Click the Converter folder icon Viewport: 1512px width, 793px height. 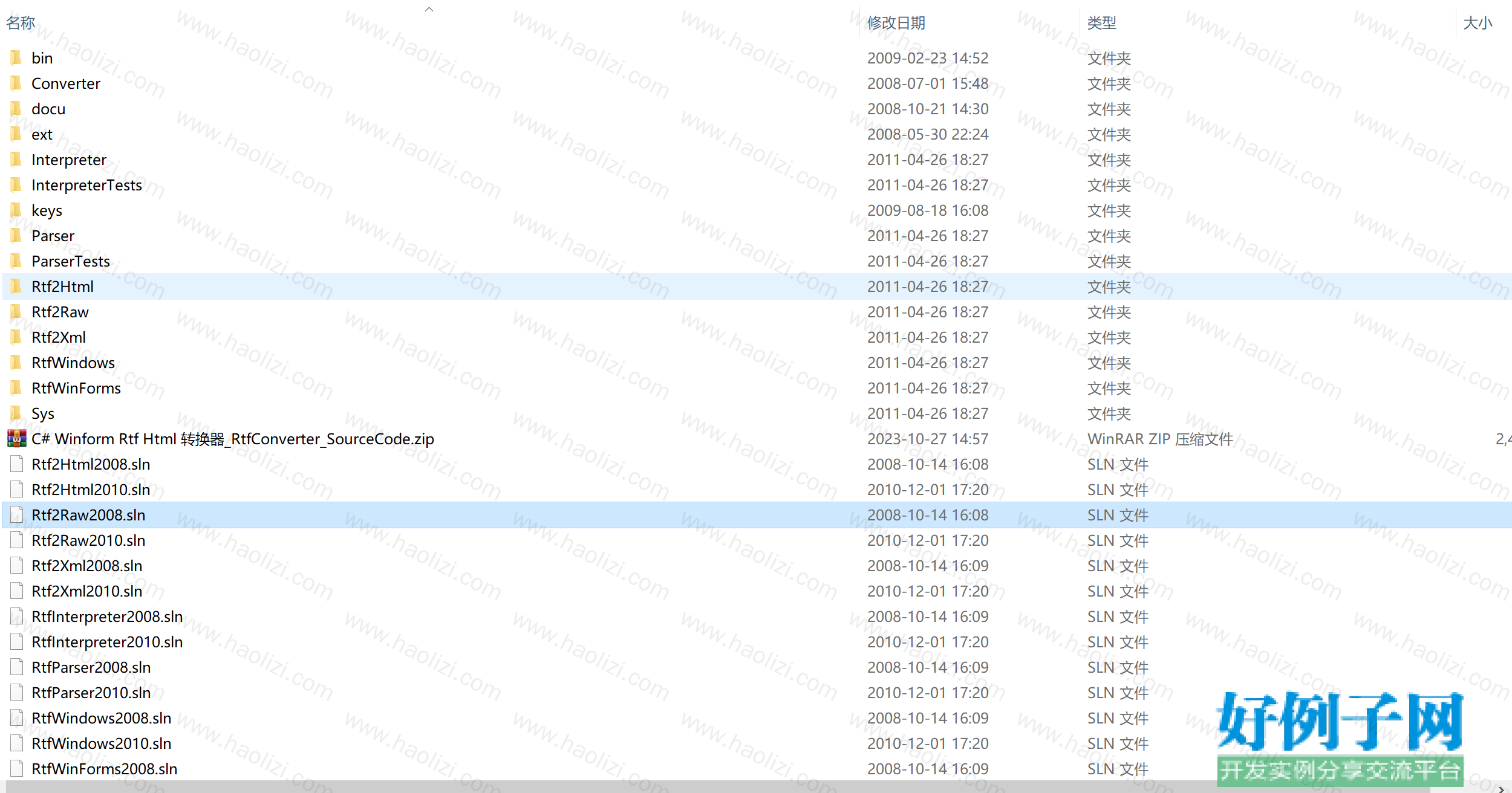click(16, 83)
